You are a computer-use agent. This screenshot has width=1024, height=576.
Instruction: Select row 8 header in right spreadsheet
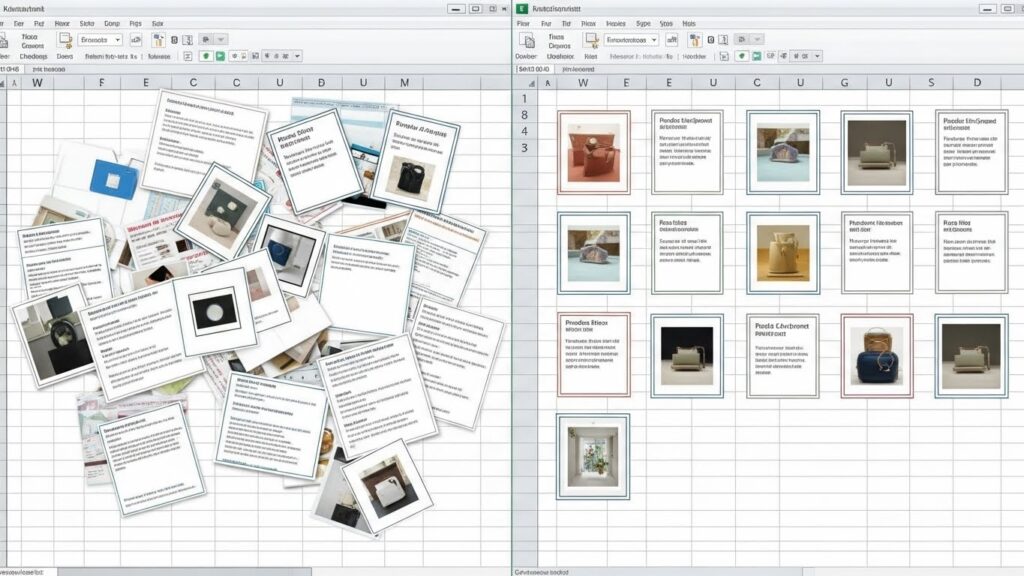click(523, 115)
